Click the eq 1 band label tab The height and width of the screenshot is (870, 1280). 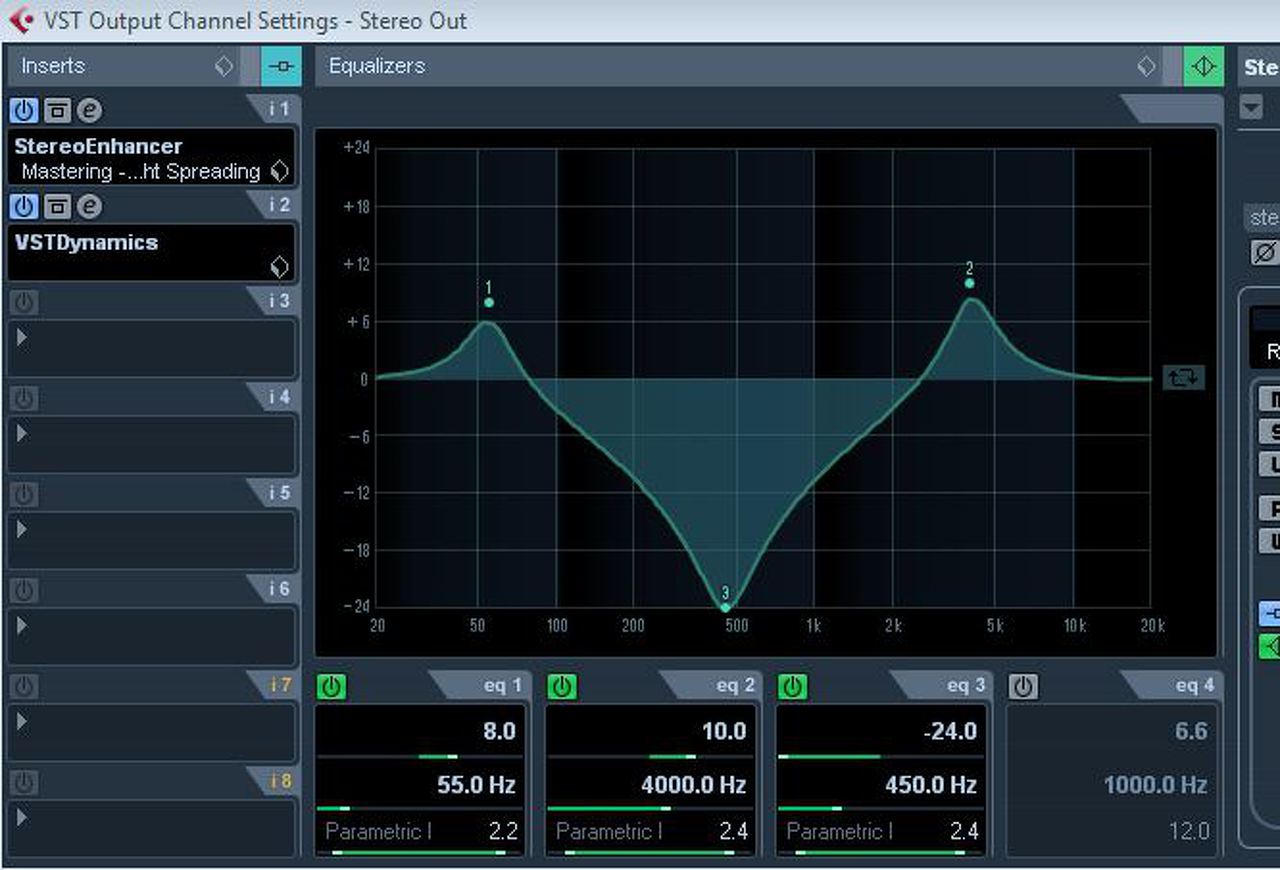[x=480, y=685]
